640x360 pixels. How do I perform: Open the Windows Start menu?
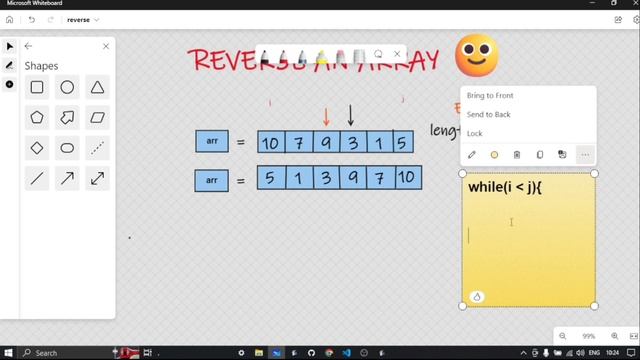click(x=8, y=353)
